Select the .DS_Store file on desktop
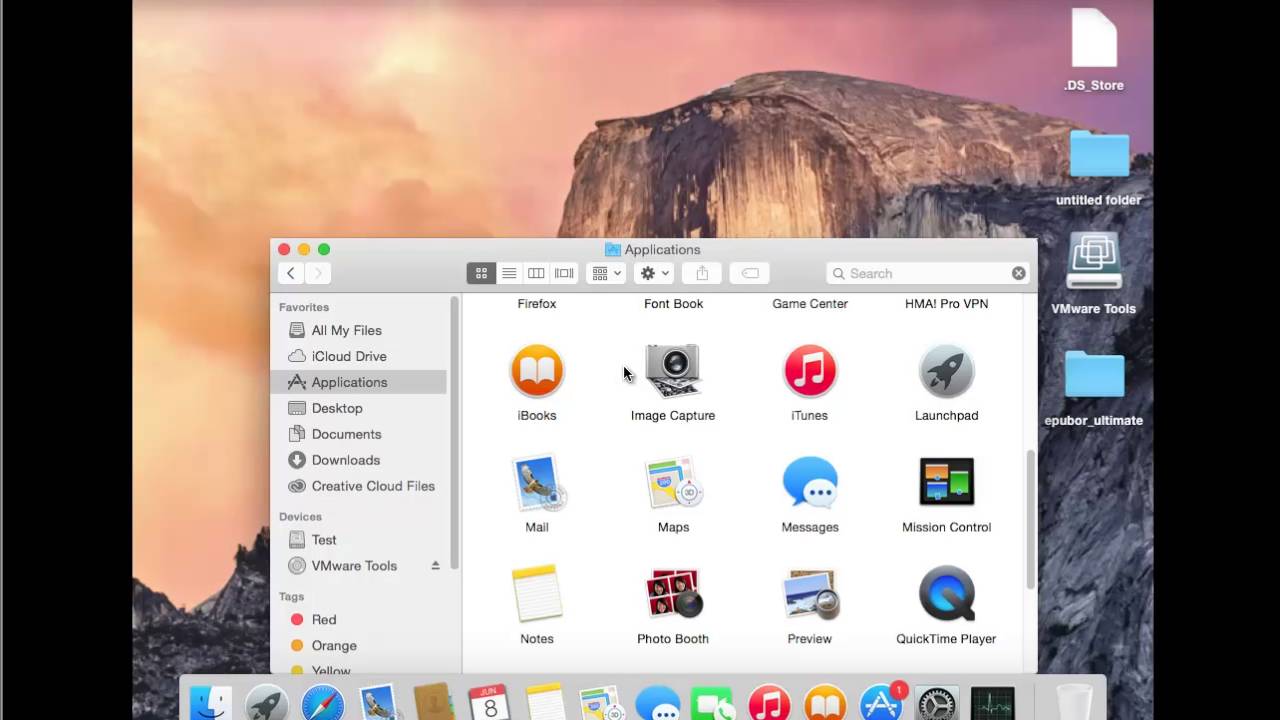The width and height of the screenshot is (1280, 720). point(1094,50)
